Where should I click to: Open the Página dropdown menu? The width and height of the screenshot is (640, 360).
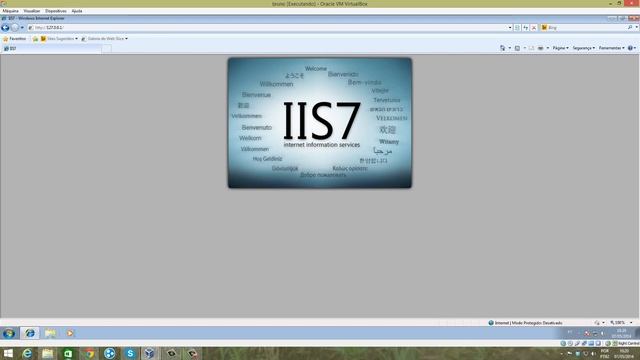(560, 48)
